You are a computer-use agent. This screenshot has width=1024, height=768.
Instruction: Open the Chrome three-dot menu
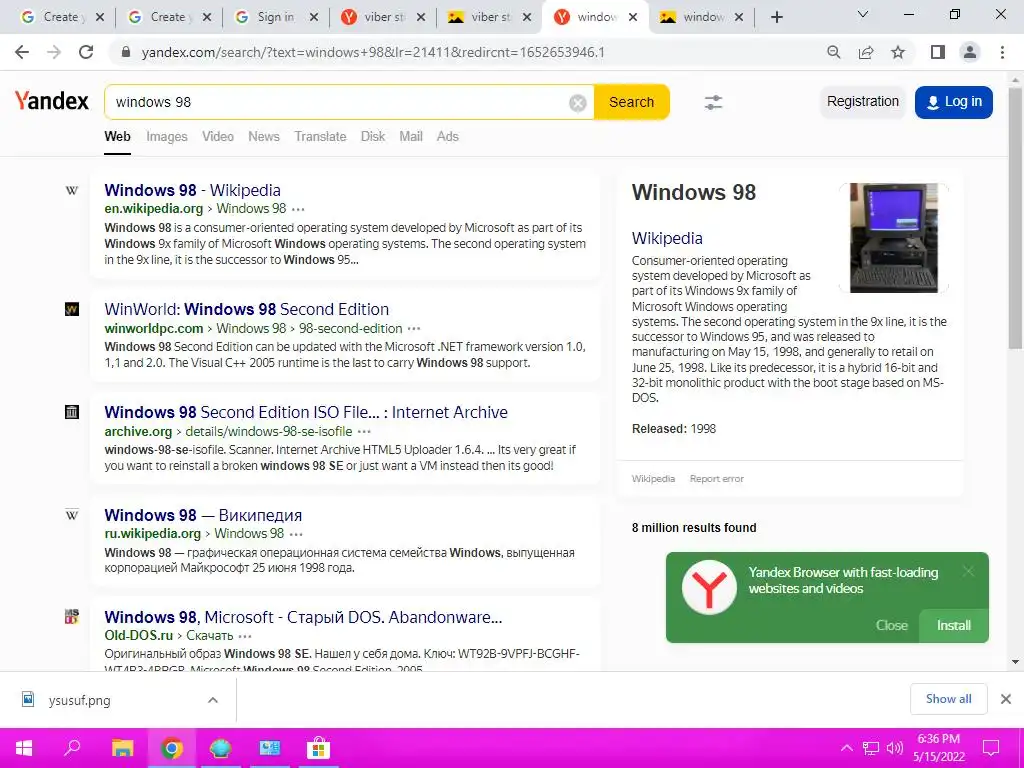(x=1002, y=52)
